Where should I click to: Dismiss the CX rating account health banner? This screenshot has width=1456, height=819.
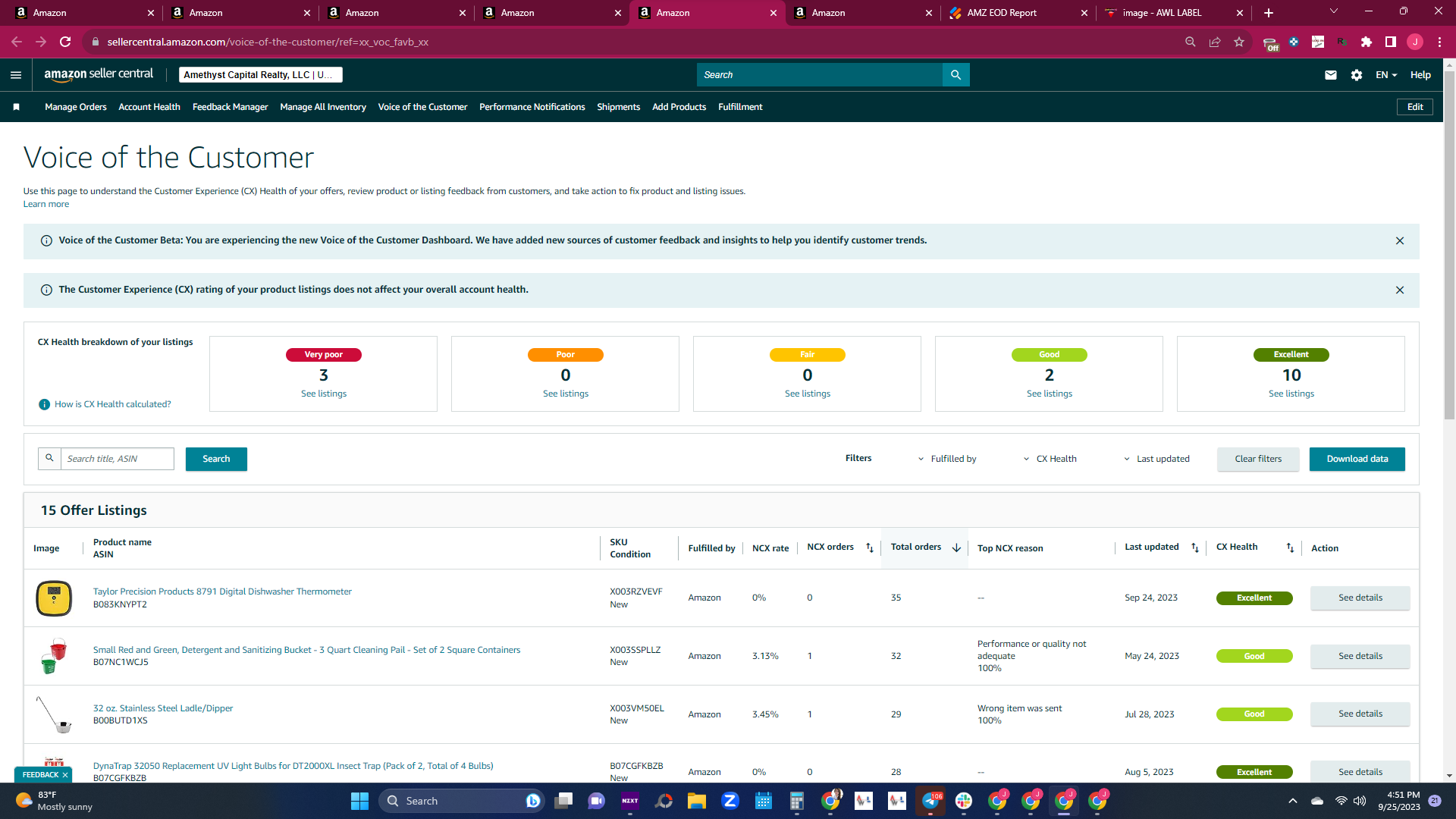[x=1400, y=290]
